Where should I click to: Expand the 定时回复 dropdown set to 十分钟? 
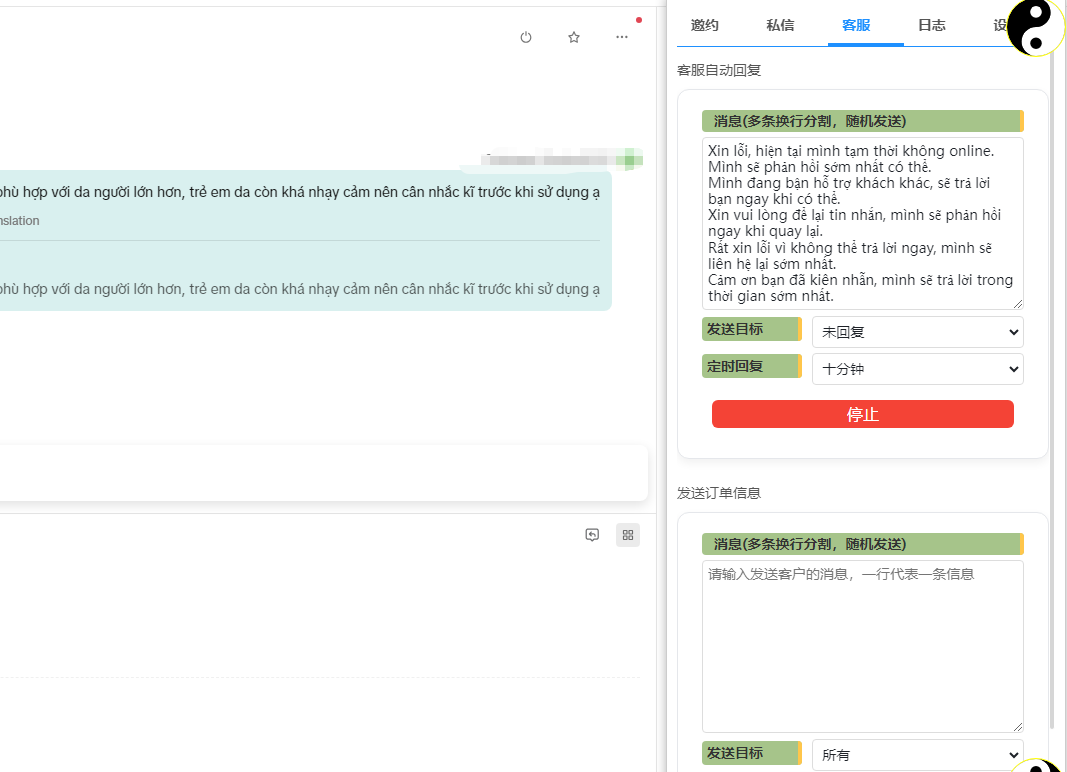(917, 369)
